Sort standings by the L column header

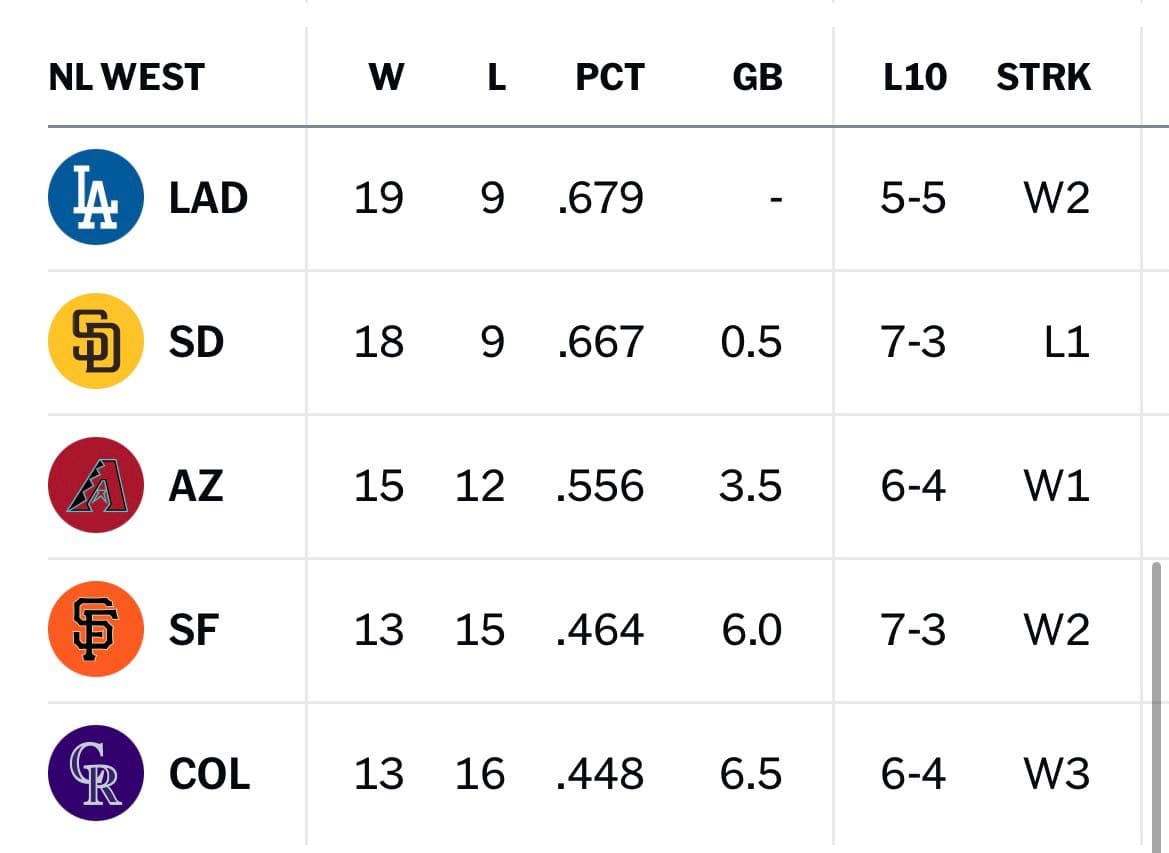pyautogui.click(x=497, y=77)
